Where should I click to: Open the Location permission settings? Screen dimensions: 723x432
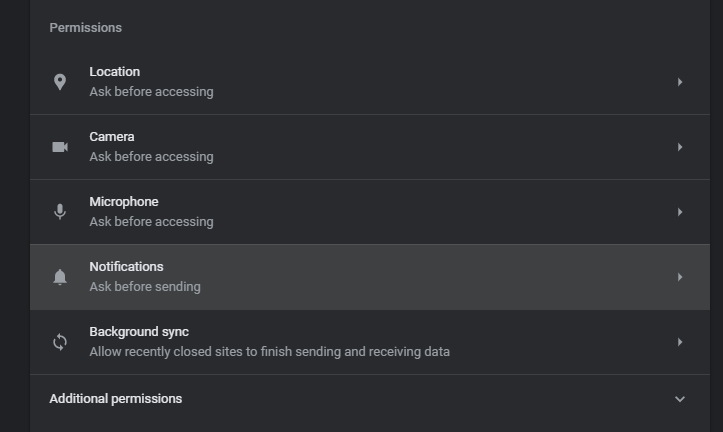click(x=114, y=72)
